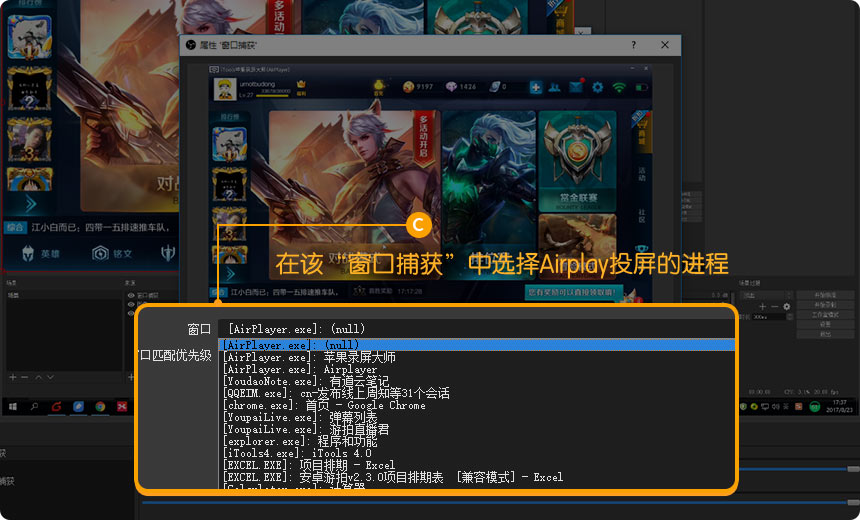The image size is (860, 520).
Task: Pick the [AirPlayer.exe]: Airplayer option
Action: tap(300, 369)
